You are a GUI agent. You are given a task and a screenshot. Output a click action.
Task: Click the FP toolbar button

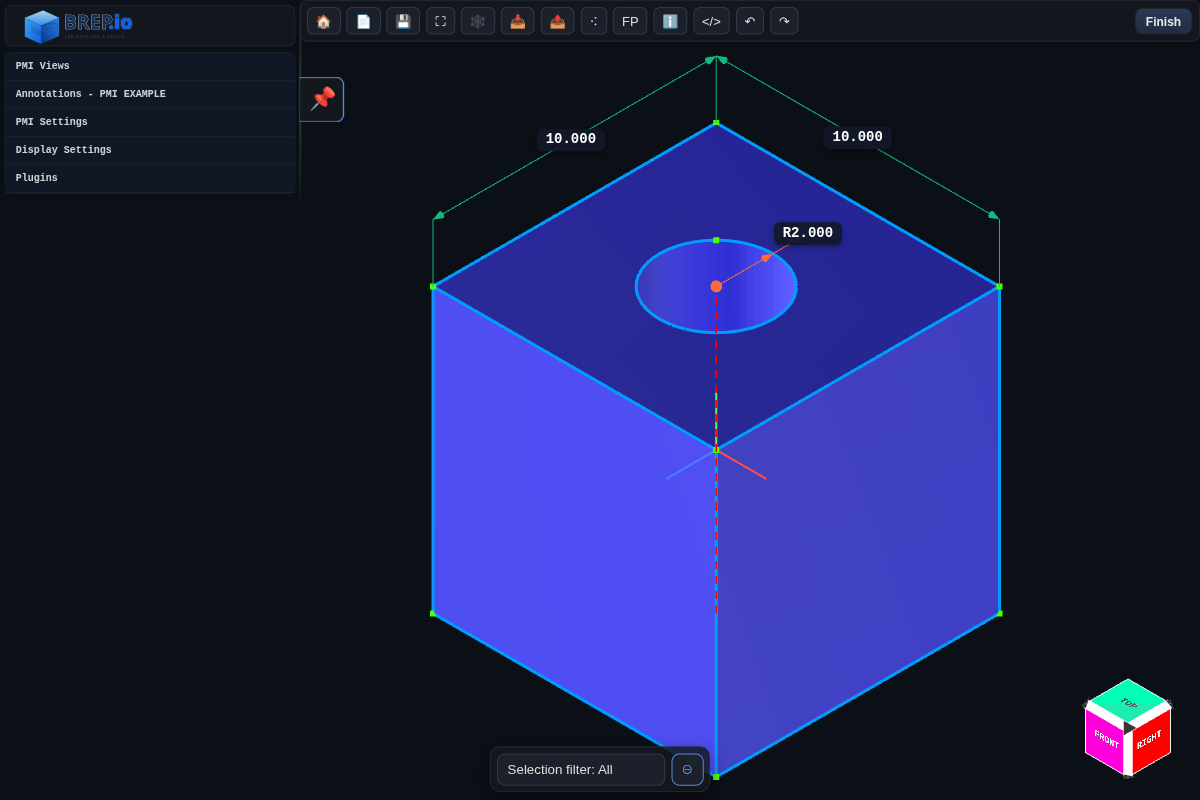point(630,21)
